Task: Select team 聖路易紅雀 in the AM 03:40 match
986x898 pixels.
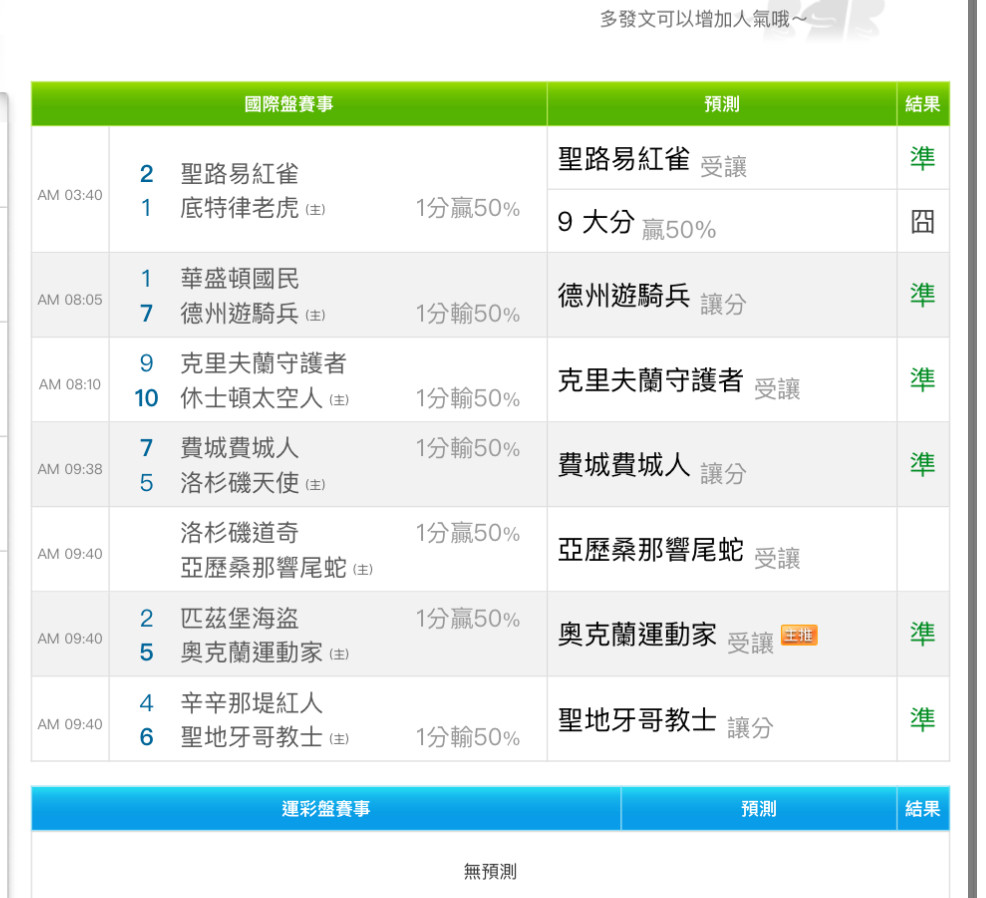Action: tap(240, 174)
